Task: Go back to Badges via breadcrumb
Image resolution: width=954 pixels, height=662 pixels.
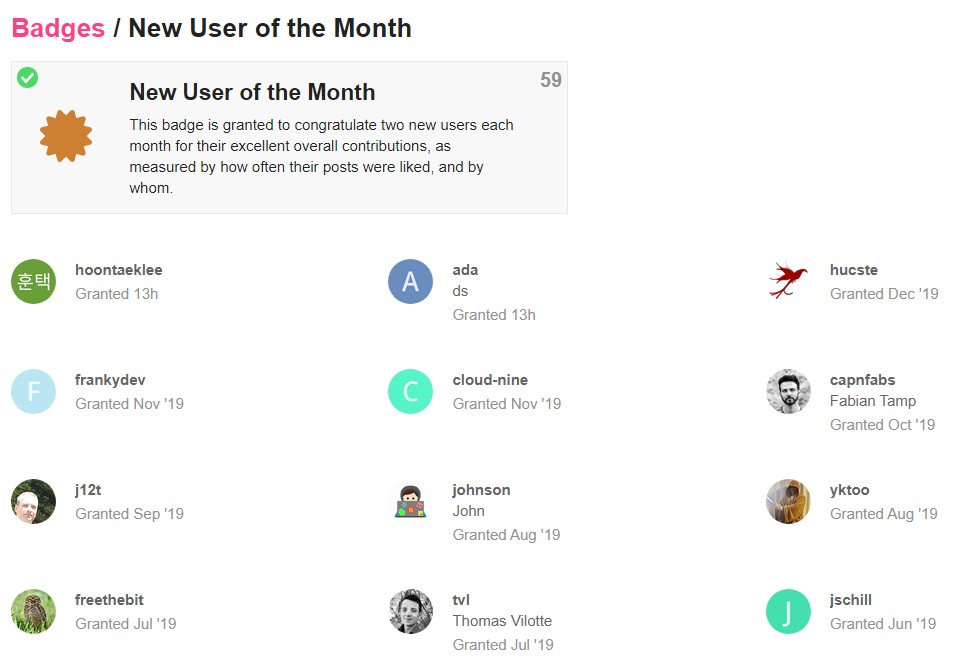Action: pyautogui.click(x=58, y=28)
